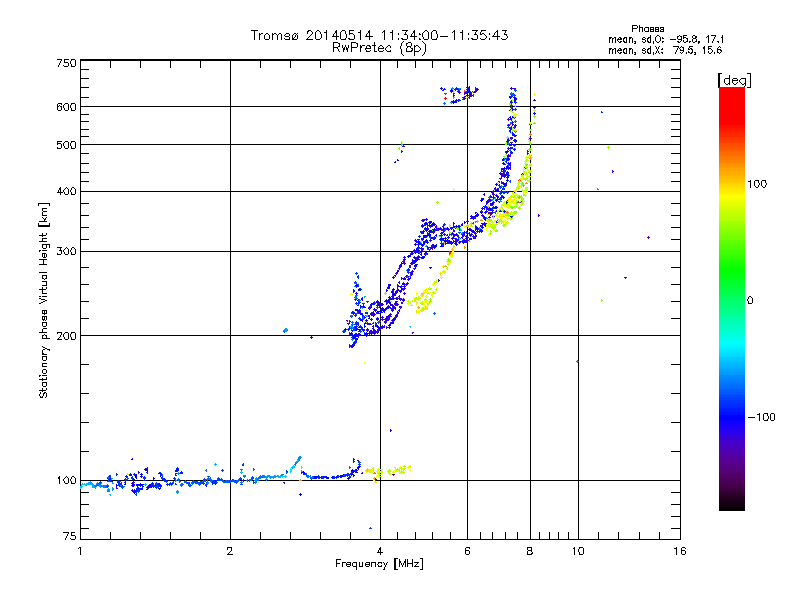Click the y-axis tick label '100'
This screenshot has width=800, height=600.
click(66, 481)
